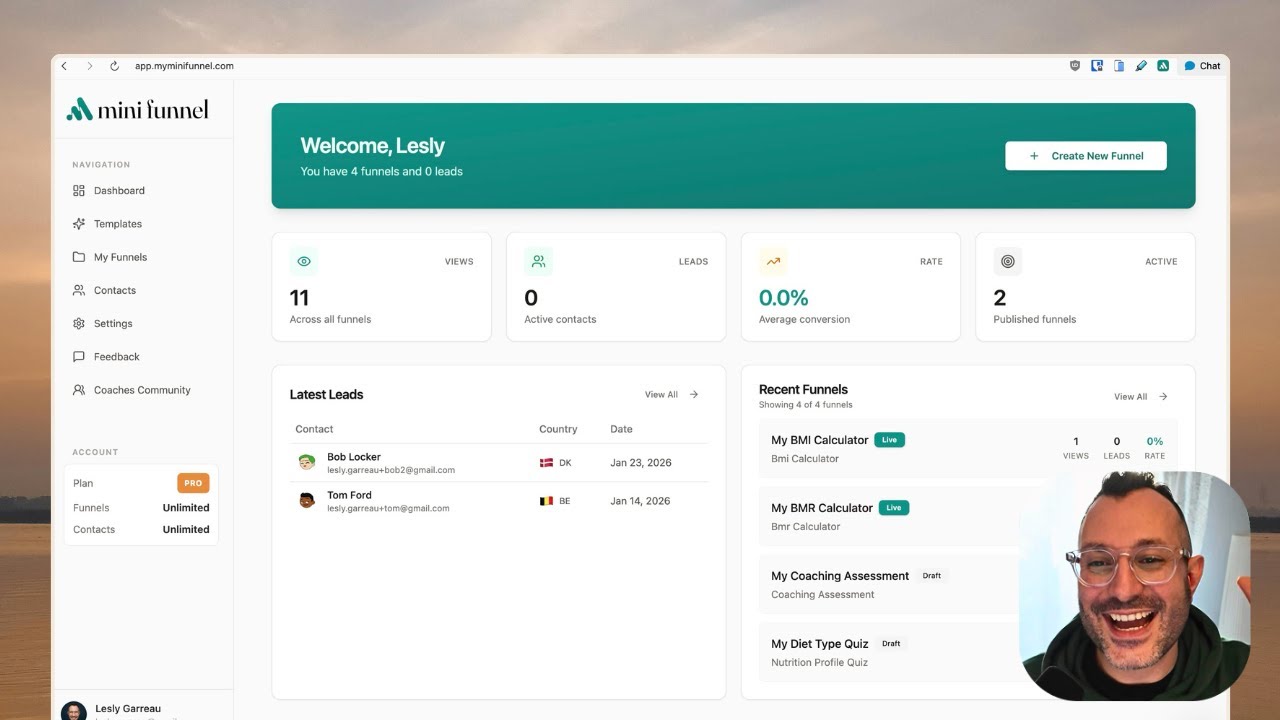Open My BMR Calculator funnel

click(x=968, y=517)
